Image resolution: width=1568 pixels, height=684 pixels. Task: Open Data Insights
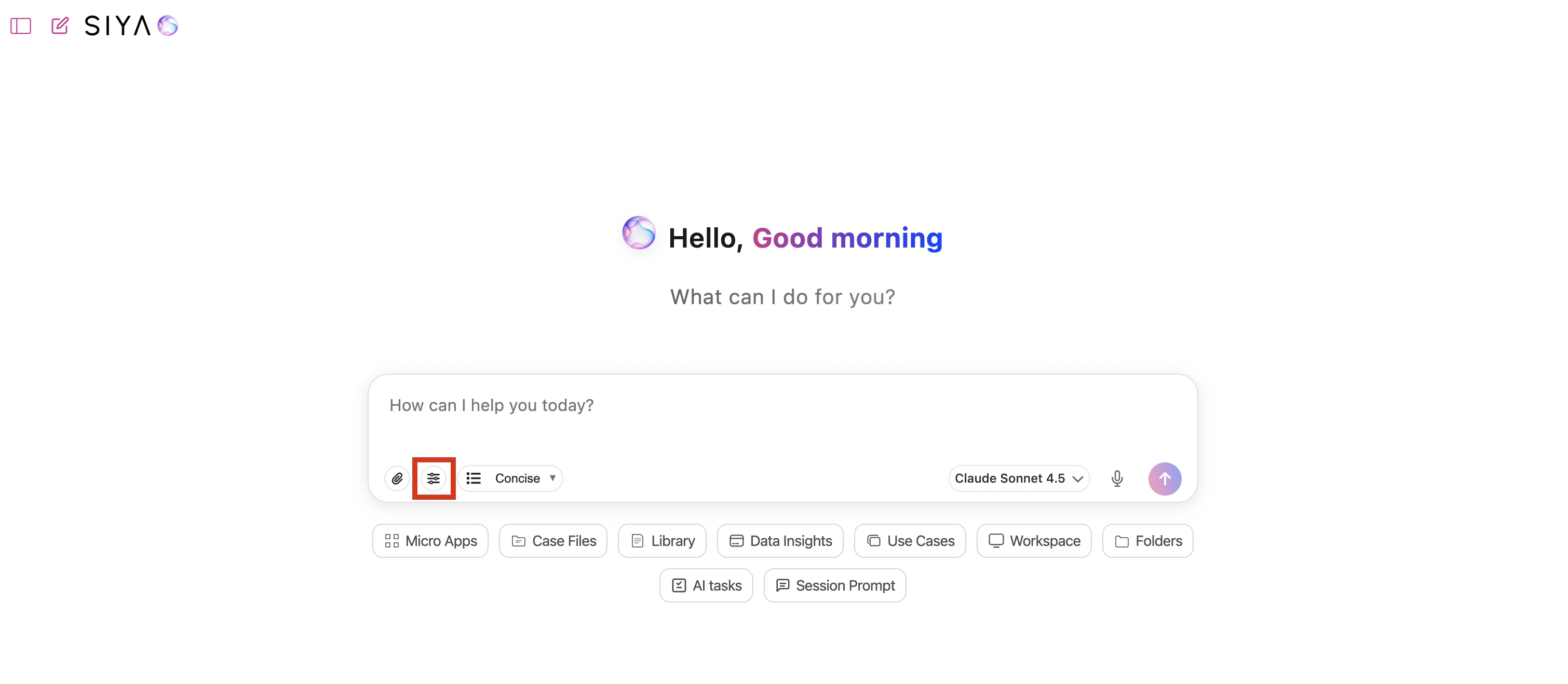[x=780, y=540]
